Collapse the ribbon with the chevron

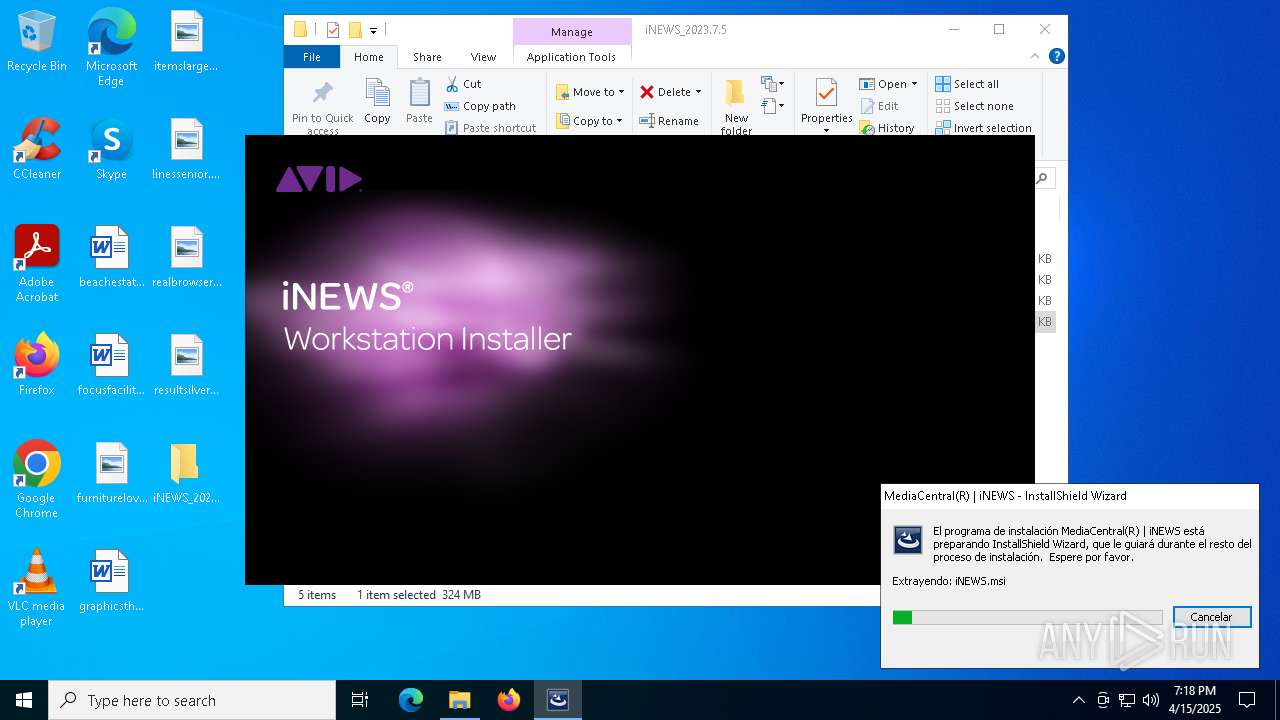(1035, 57)
